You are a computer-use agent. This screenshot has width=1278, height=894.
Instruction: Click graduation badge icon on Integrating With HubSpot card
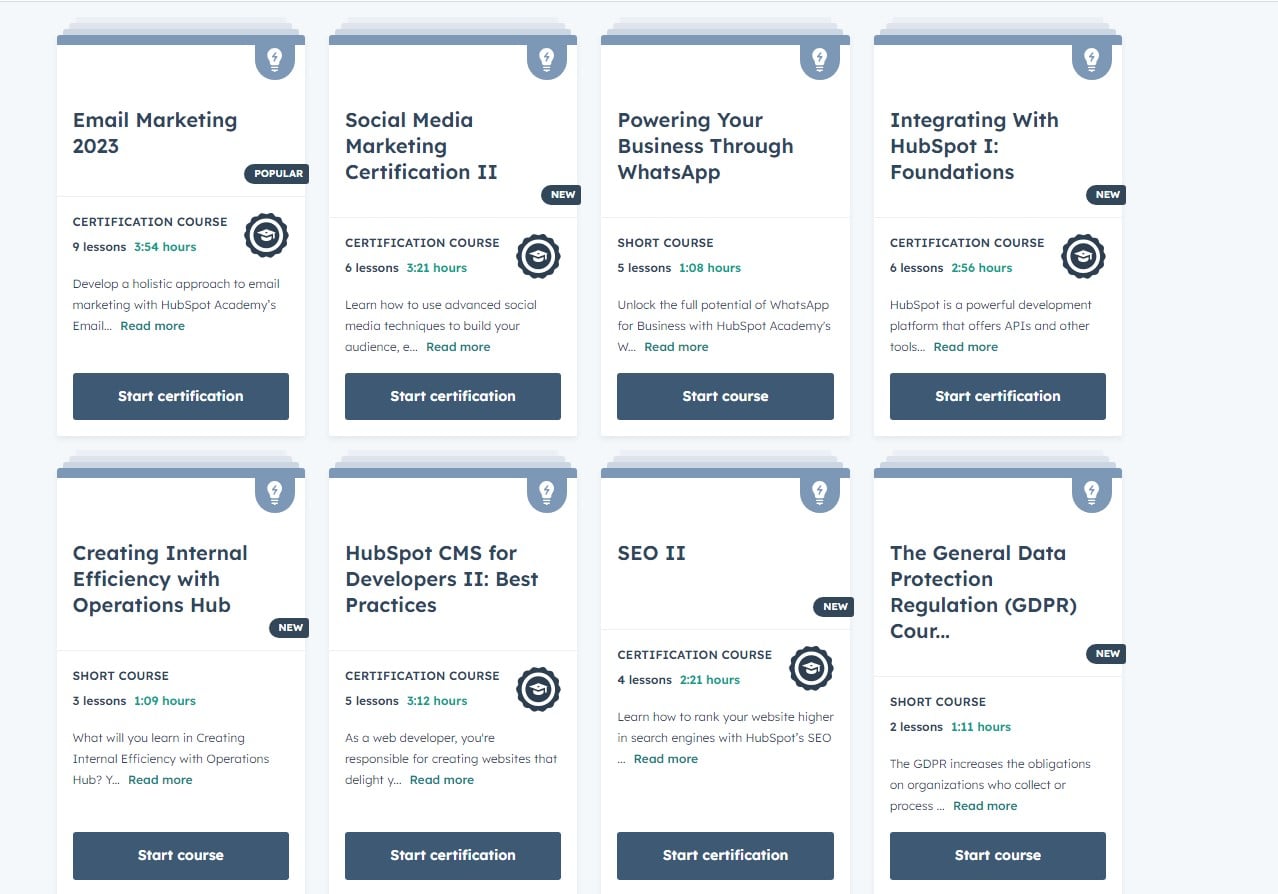pos(1083,257)
